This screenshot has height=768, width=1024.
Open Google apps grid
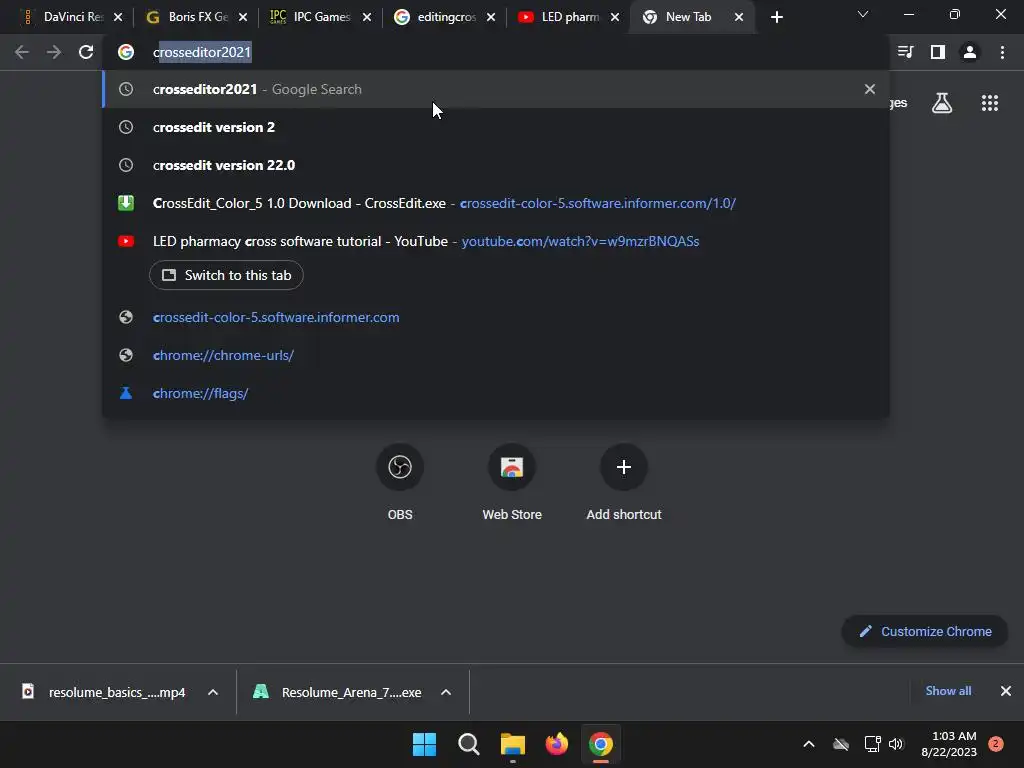coord(989,103)
